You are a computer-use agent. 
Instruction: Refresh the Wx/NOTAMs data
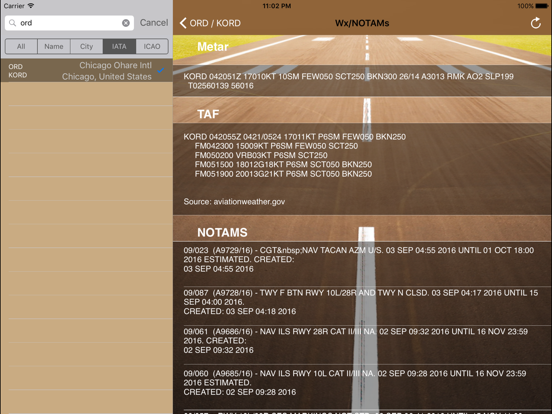[x=535, y=23]
